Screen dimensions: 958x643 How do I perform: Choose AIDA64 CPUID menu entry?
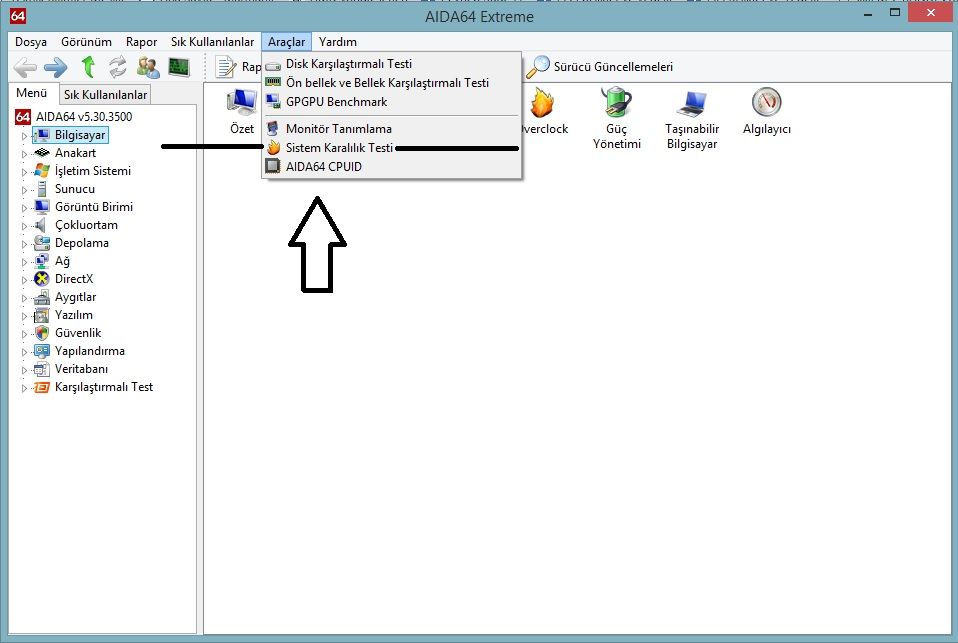[392, 166]
